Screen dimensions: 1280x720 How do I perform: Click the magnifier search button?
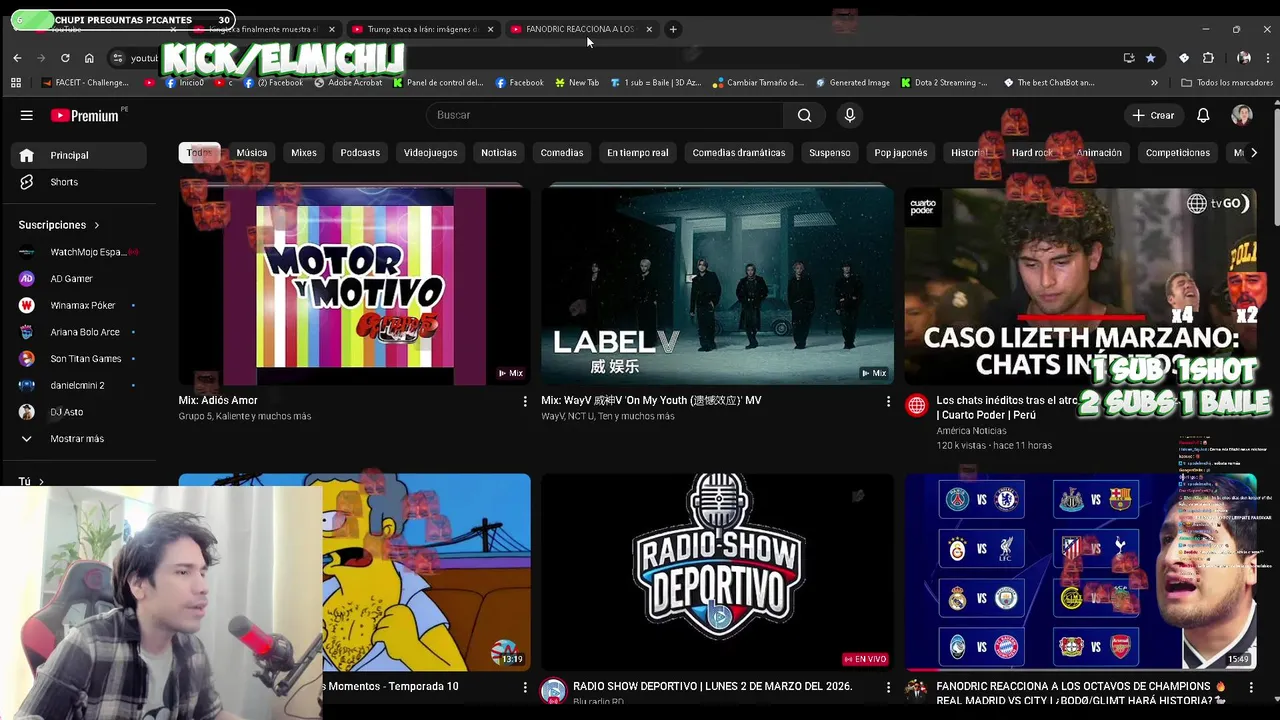pos(804,115)
